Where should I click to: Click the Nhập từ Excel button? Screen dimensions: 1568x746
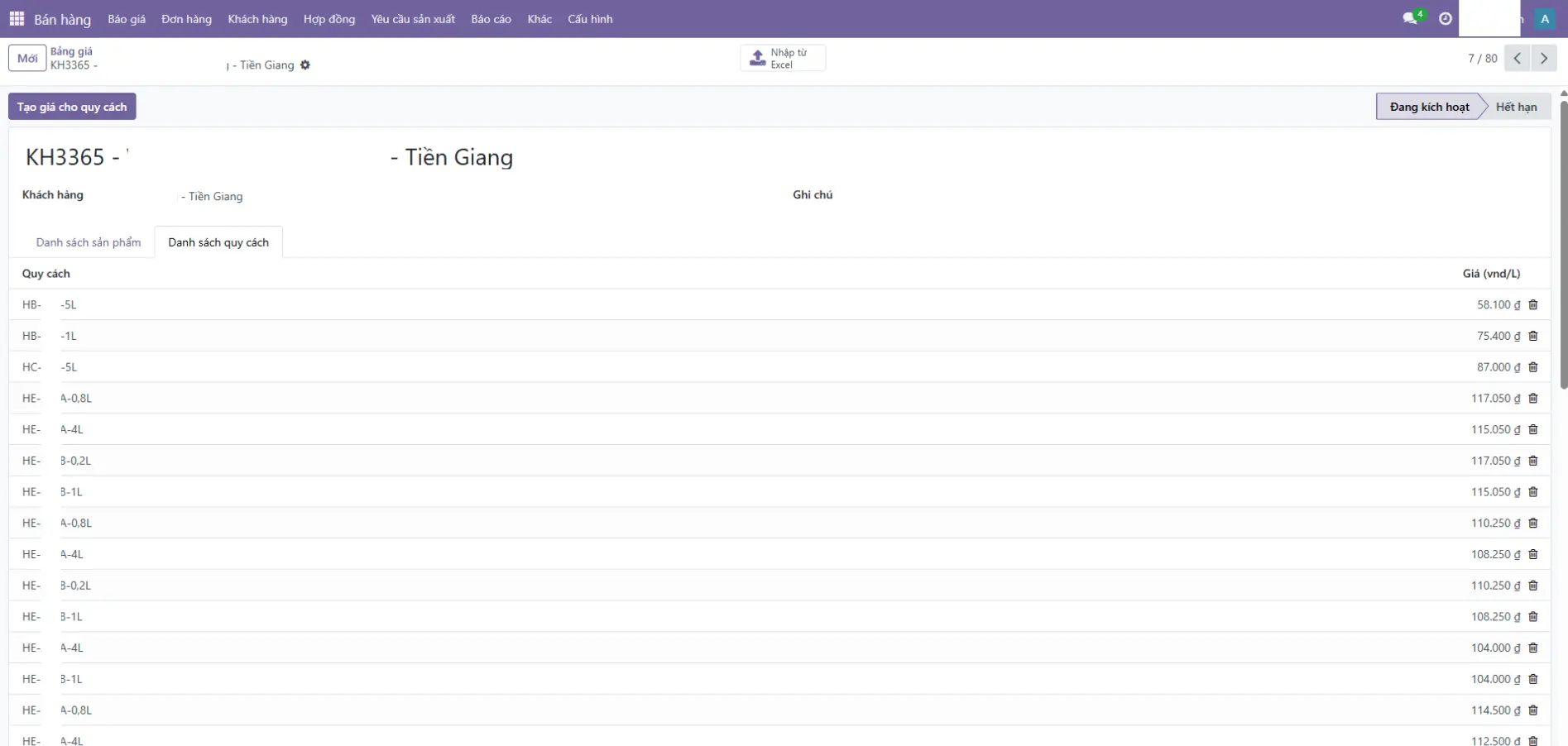[782, 59]
